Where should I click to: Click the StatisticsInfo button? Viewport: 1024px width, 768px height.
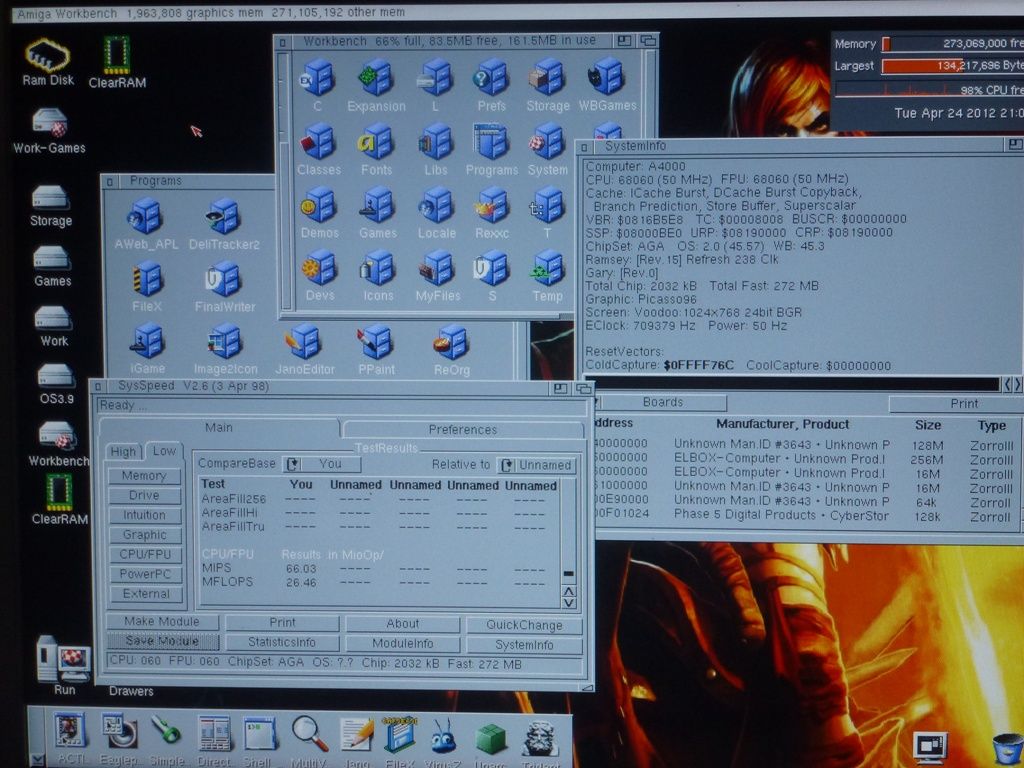pyautogui.click(x=282, y=642)
